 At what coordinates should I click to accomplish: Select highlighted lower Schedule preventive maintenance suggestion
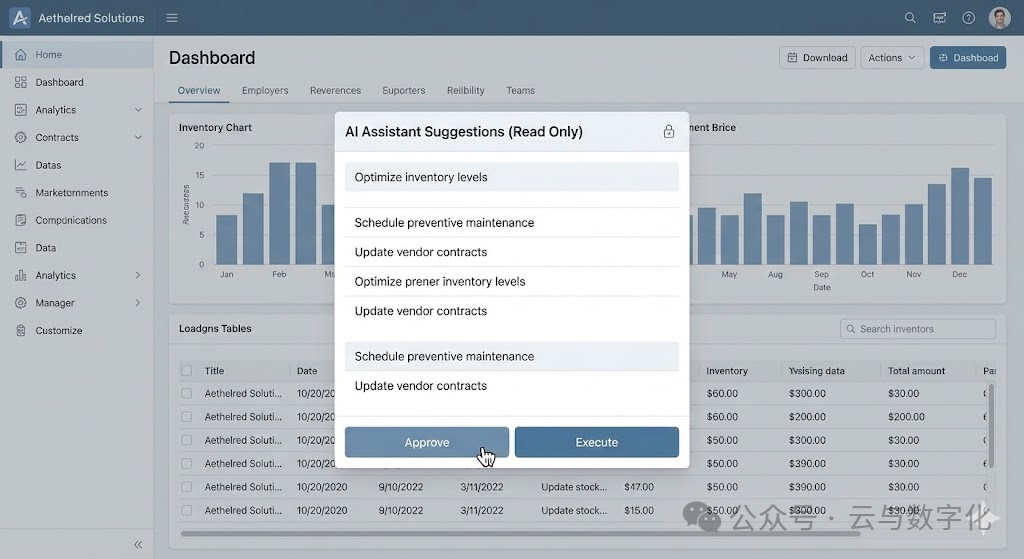511,357
